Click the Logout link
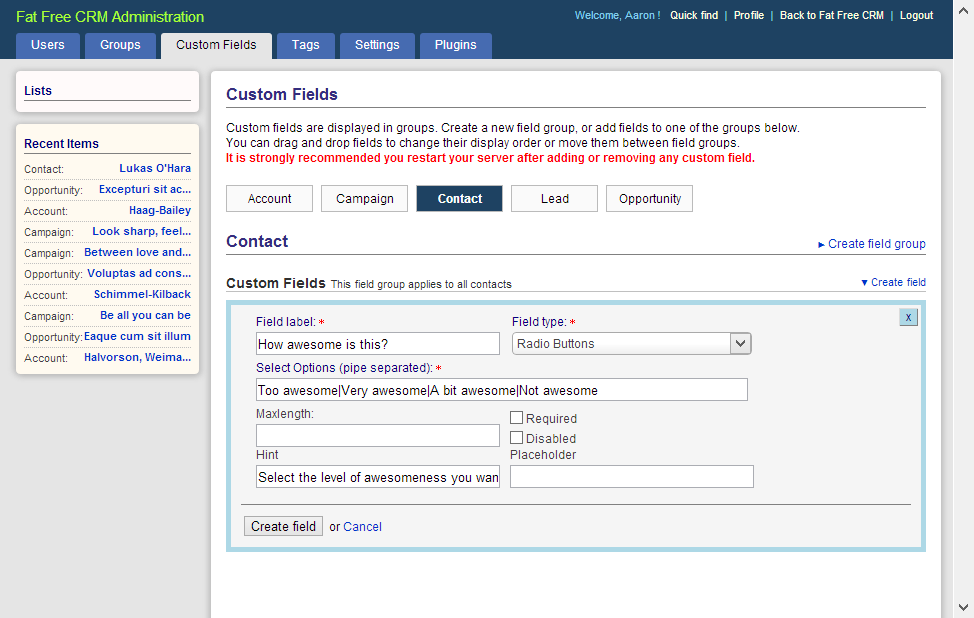974x618 pixels. click(x=916, y=16)
